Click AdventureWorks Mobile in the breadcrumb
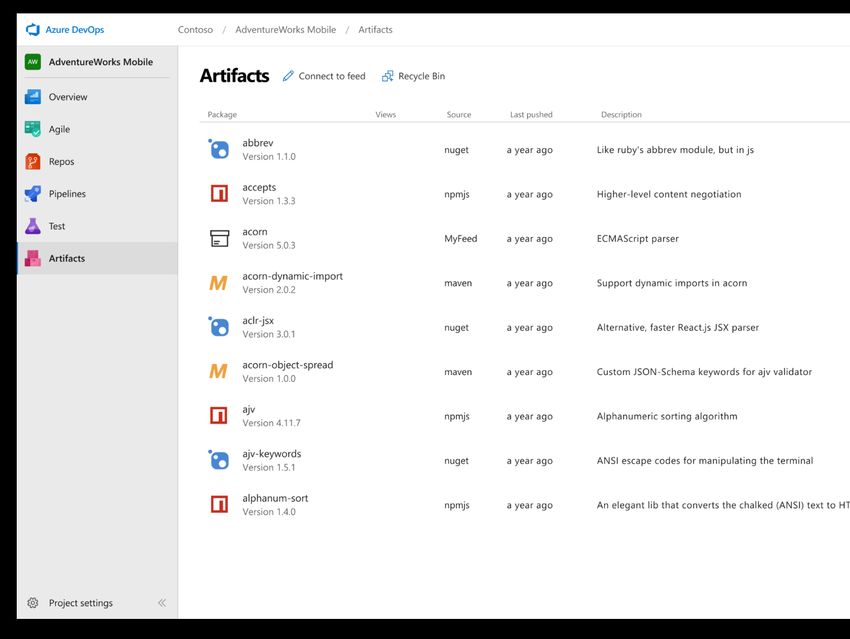The height and width of the screenshot is (639, 850). 286,30
